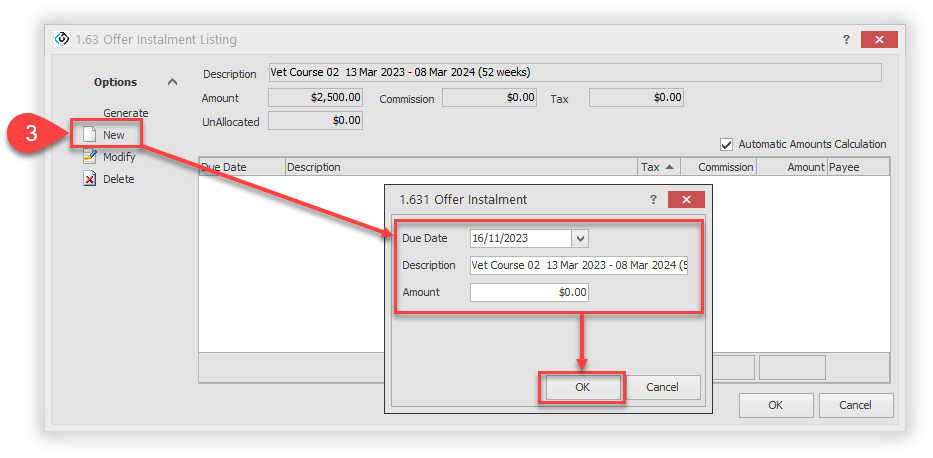This screenshot has width=933, height=458.
Task: Sort by the Tax column header
Action: click(x=657, y=167)
